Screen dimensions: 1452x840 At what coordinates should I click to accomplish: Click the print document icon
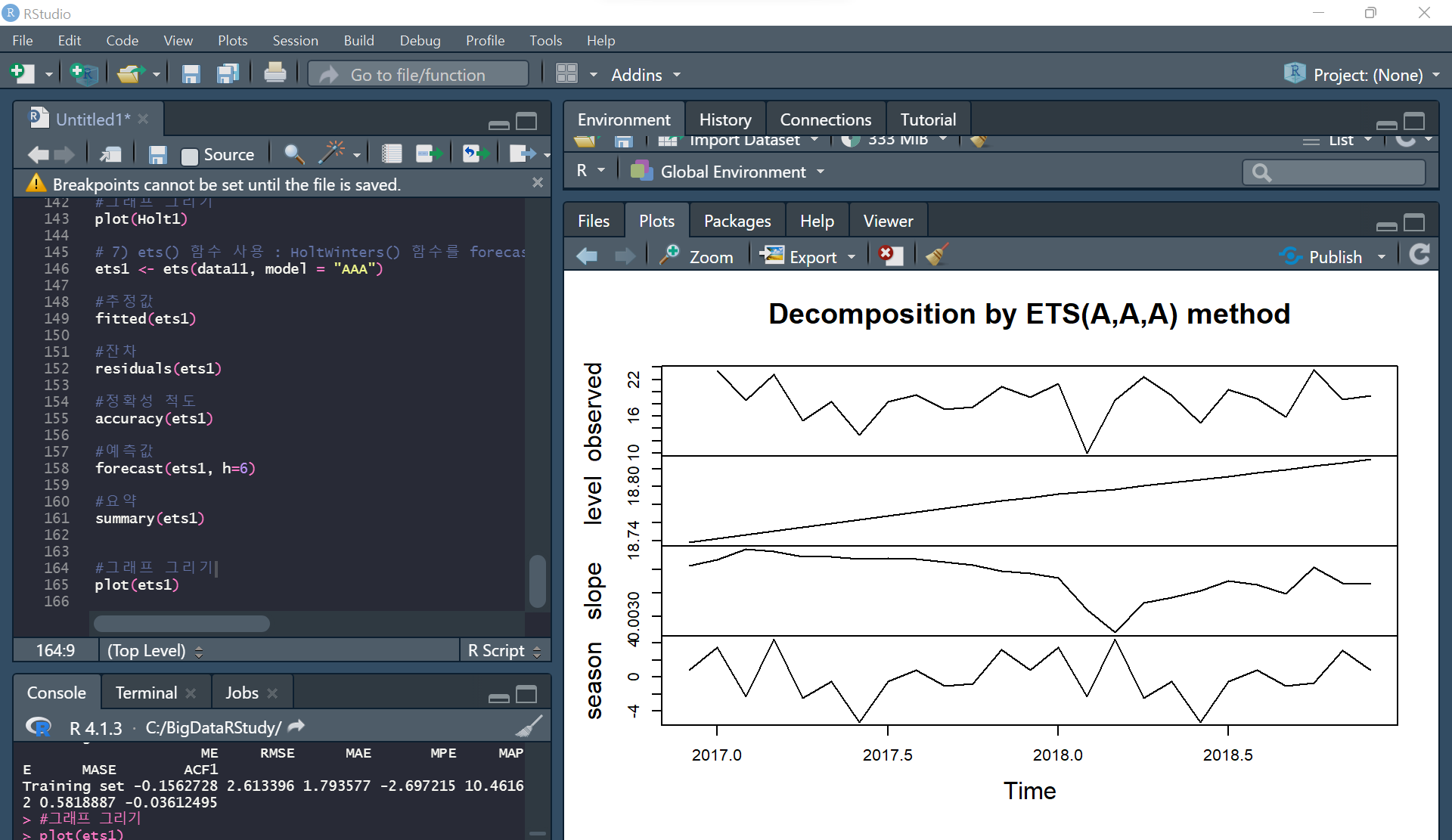pos(275,73)
